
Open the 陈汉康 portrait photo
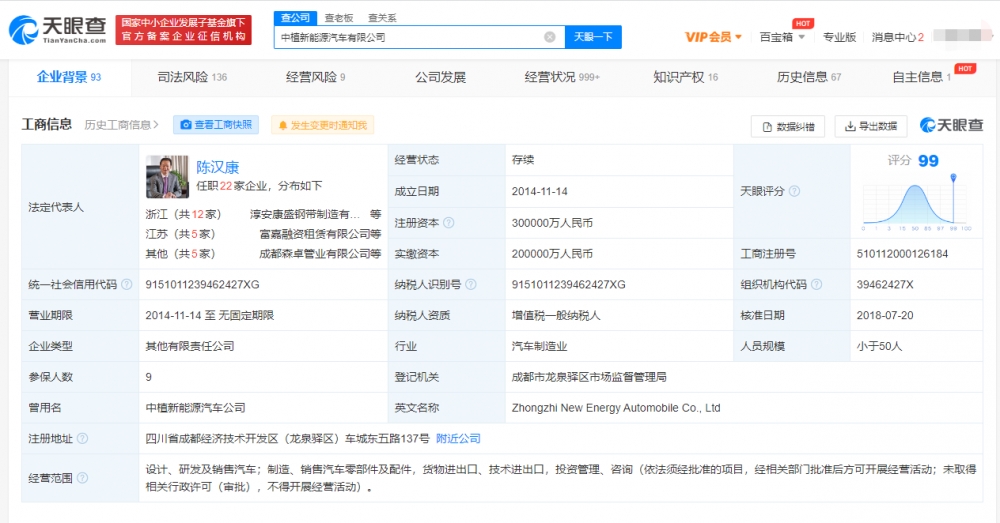pos(167,177)
